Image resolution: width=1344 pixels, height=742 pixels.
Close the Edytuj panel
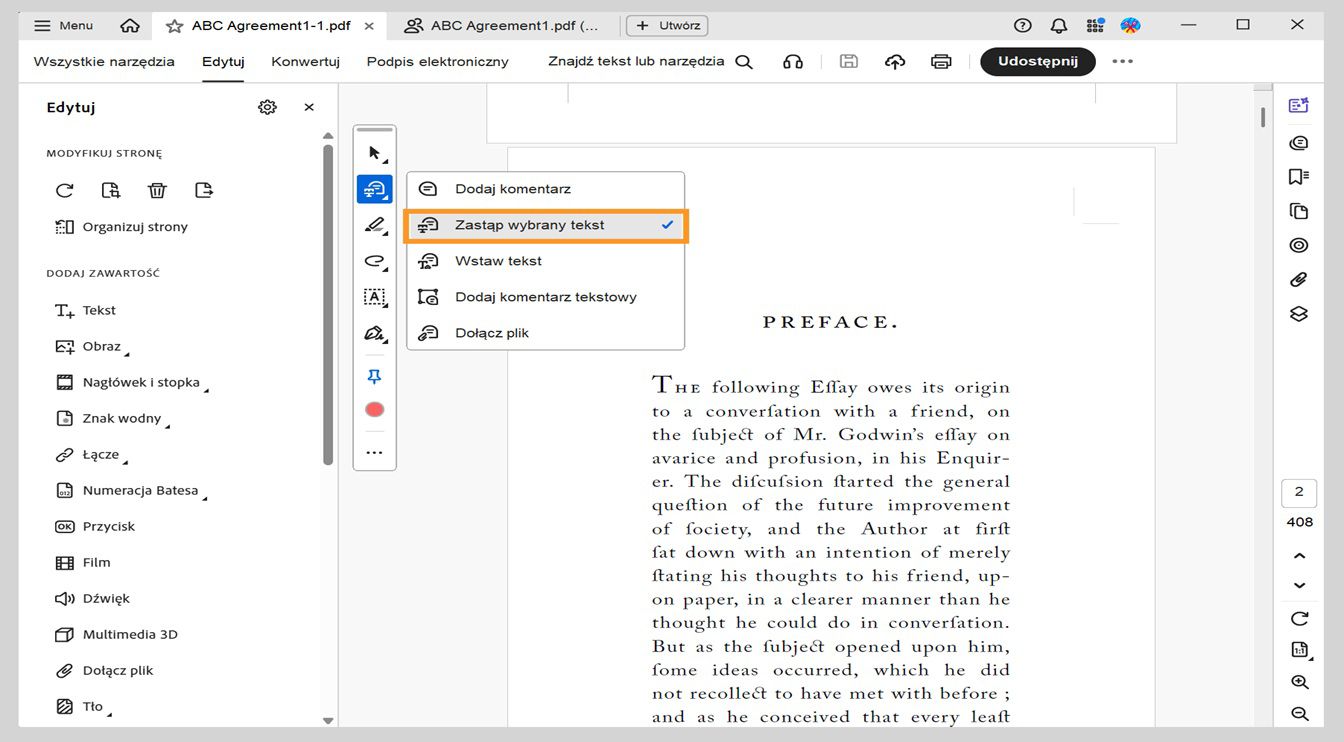coord(309,107)
